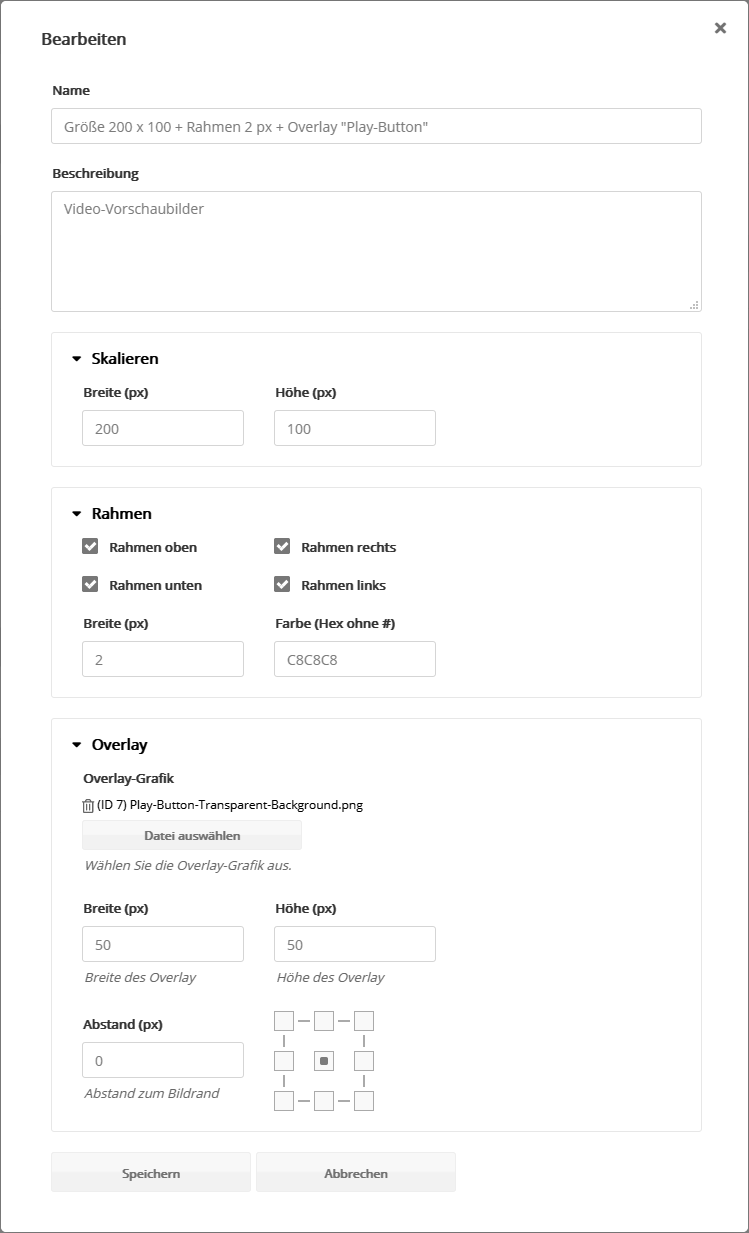Select bottom-right overlay position box
Image resolution: width=749 pixels, height=1233 pixels.
pyautogui.click(x=364, y=1101)
